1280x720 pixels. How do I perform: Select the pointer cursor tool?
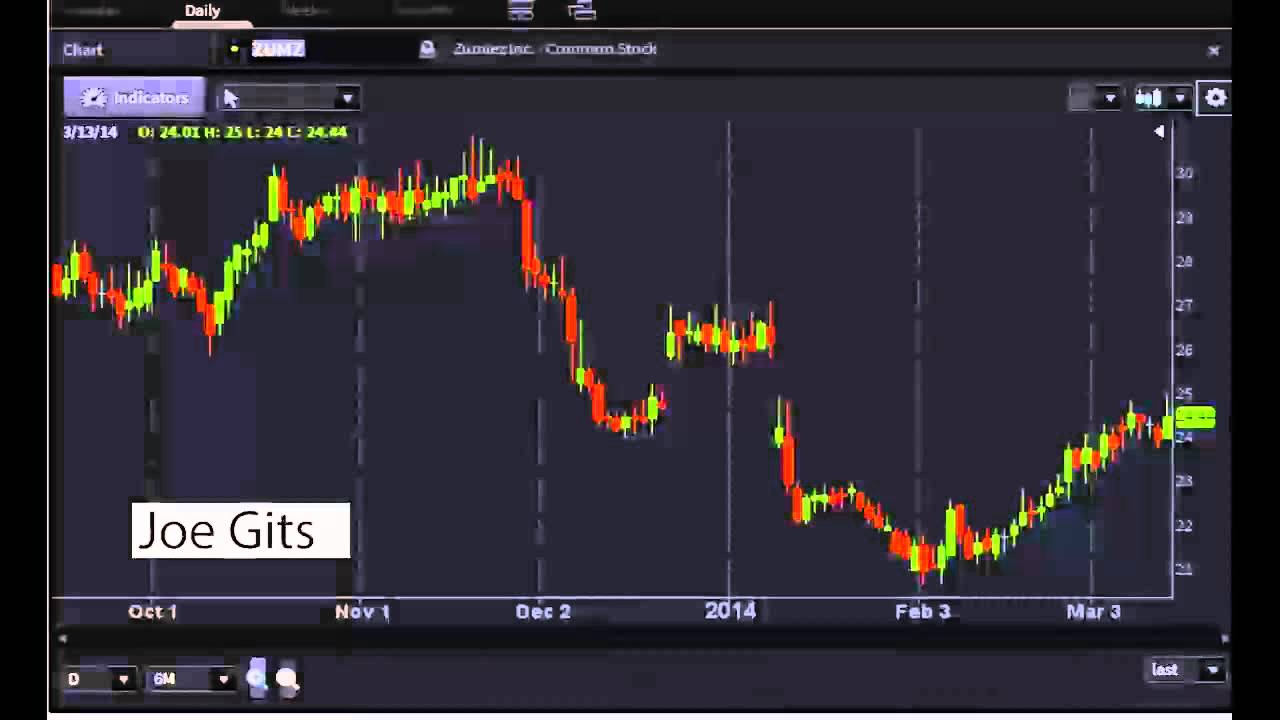click(x=232, y=98)
